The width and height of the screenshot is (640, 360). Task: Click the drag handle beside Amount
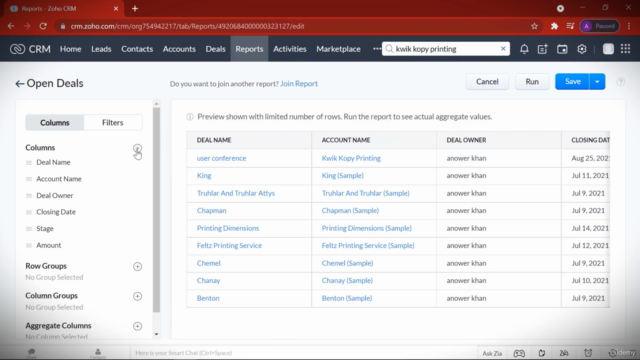pos(29,245)
